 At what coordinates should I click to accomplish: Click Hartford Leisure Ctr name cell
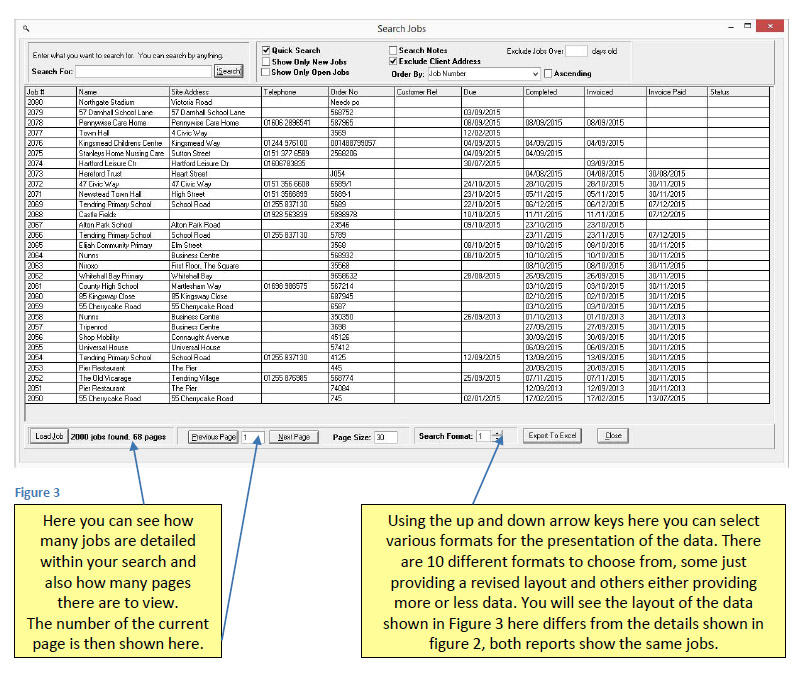tap(123, 164)
